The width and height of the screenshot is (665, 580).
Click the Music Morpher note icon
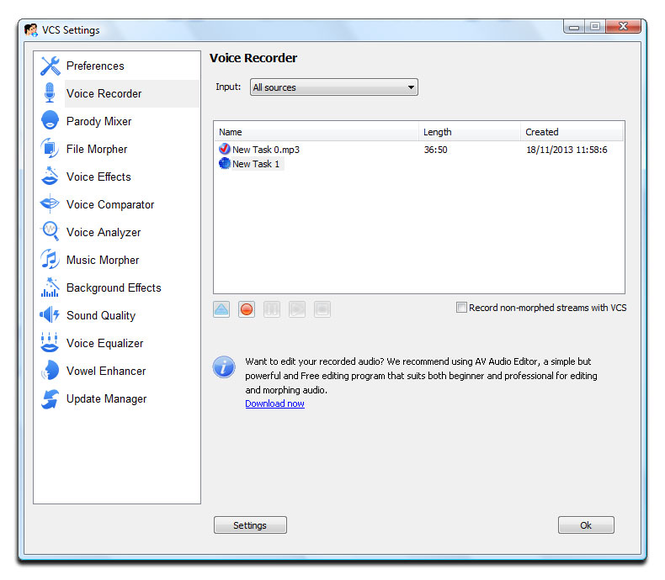(x=50, y=259)
